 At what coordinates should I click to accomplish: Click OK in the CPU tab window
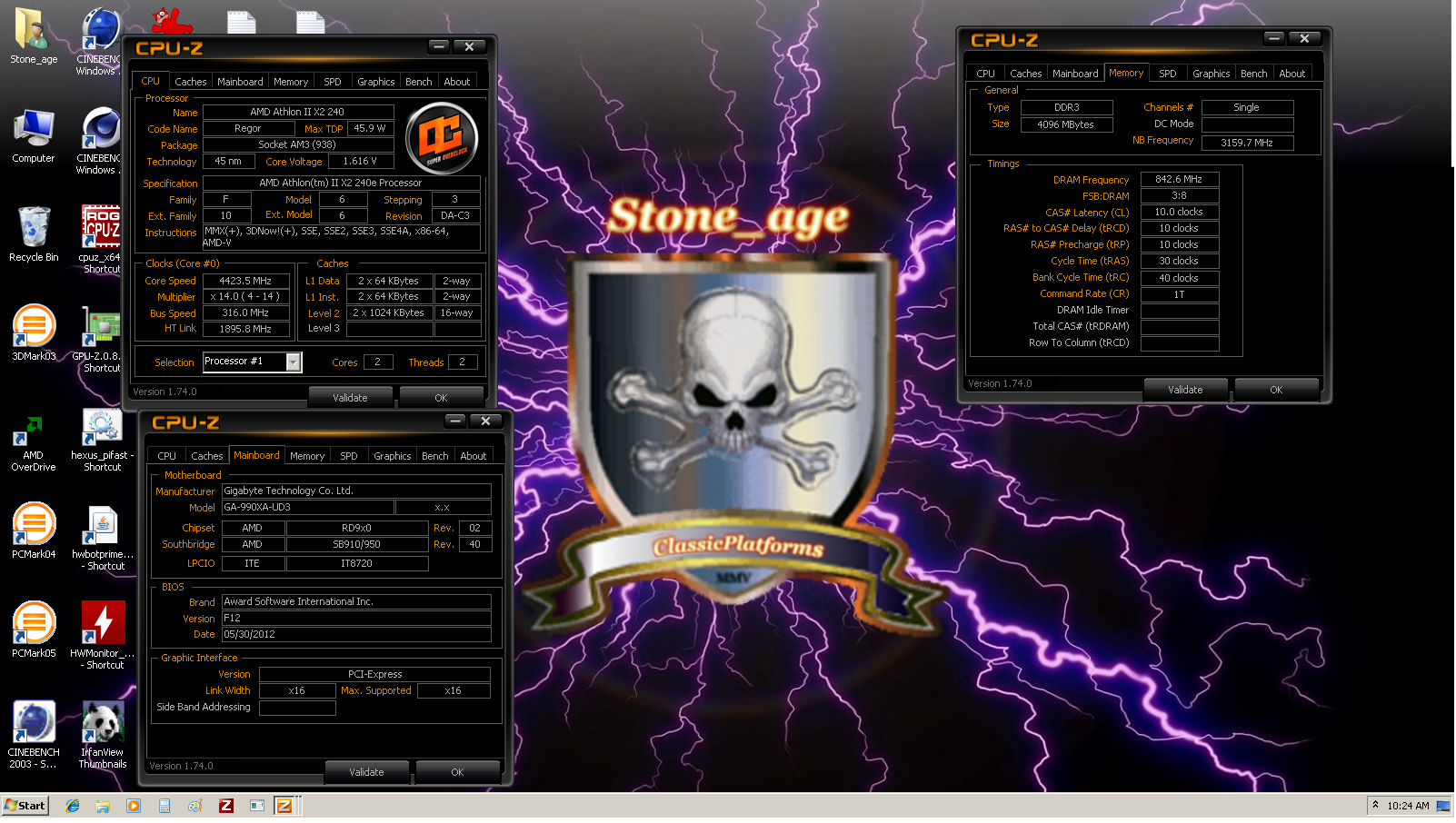tap(441, 398)
